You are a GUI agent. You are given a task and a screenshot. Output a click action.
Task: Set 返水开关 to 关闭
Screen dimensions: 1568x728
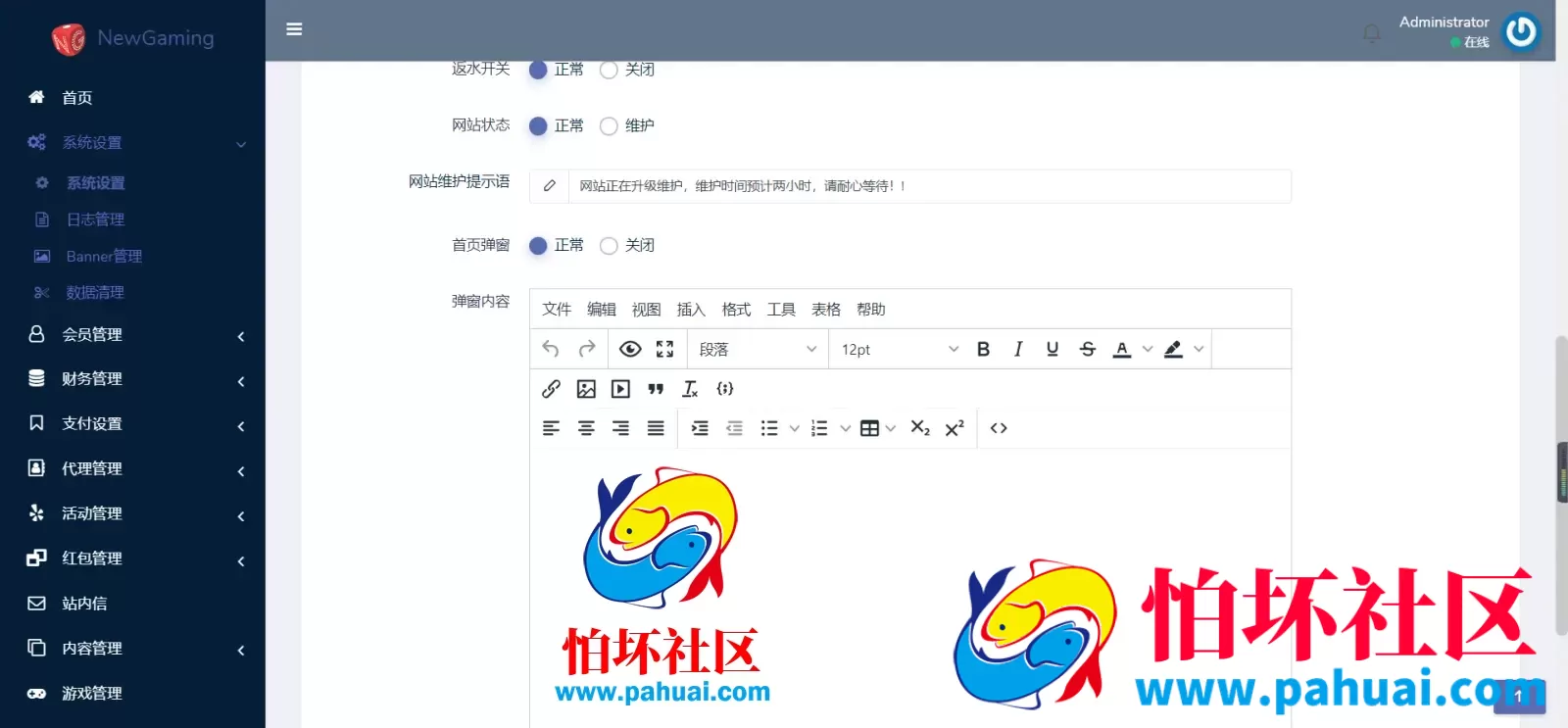click(609, 70)
